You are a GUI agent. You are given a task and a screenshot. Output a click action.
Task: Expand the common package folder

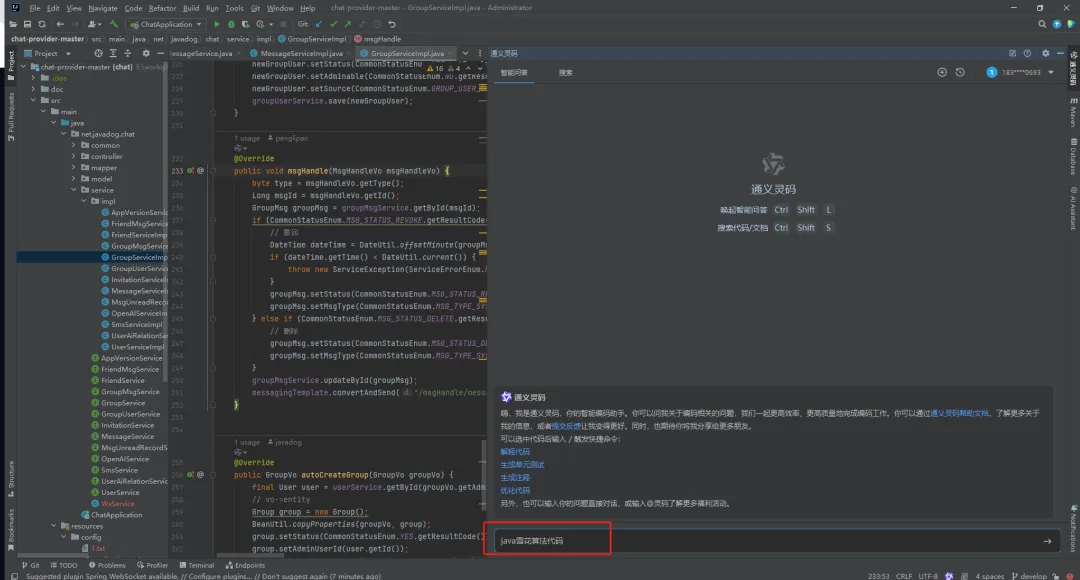click(x=74, y=145)
